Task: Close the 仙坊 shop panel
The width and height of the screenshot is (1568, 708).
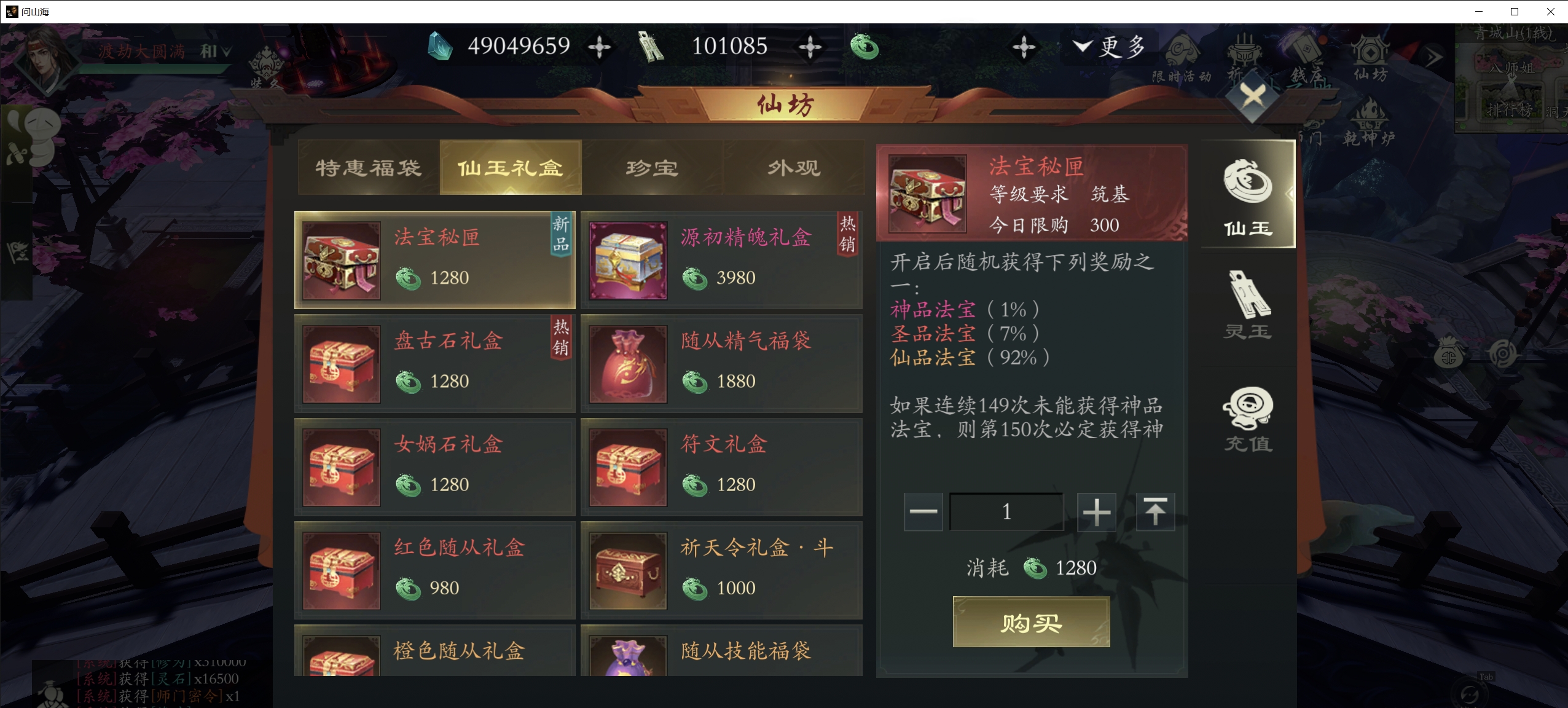Action: [x=1252, y=97]
